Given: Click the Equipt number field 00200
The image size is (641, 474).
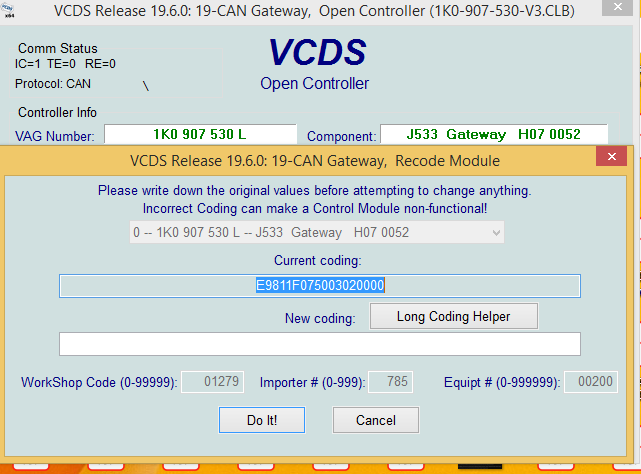Looking at the screenshot, I should tap(591, 382).
